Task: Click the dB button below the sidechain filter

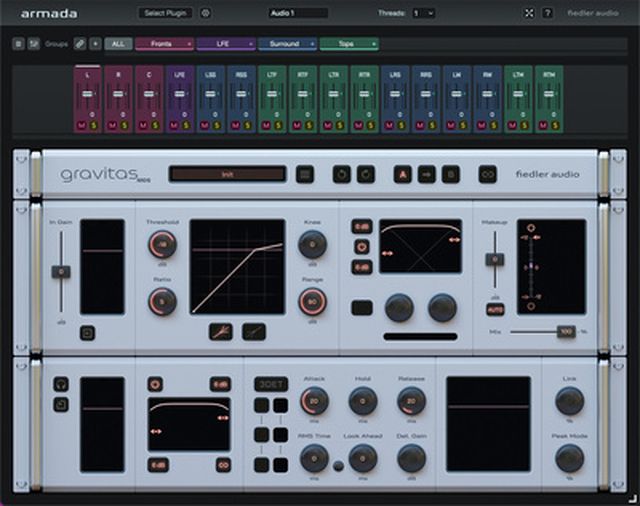Action: (x=158, y=465)
